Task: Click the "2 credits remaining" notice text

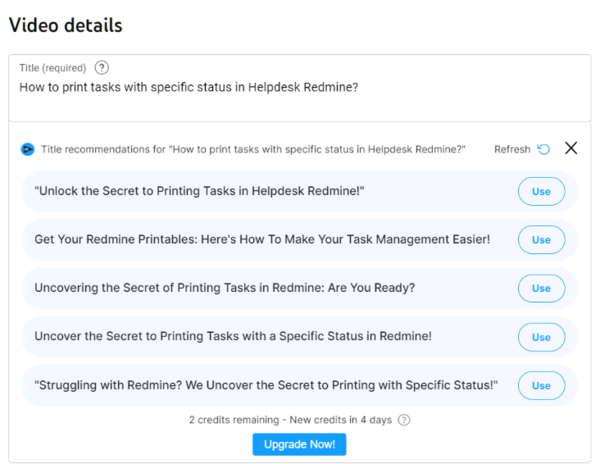Action: tap(291, 420)
